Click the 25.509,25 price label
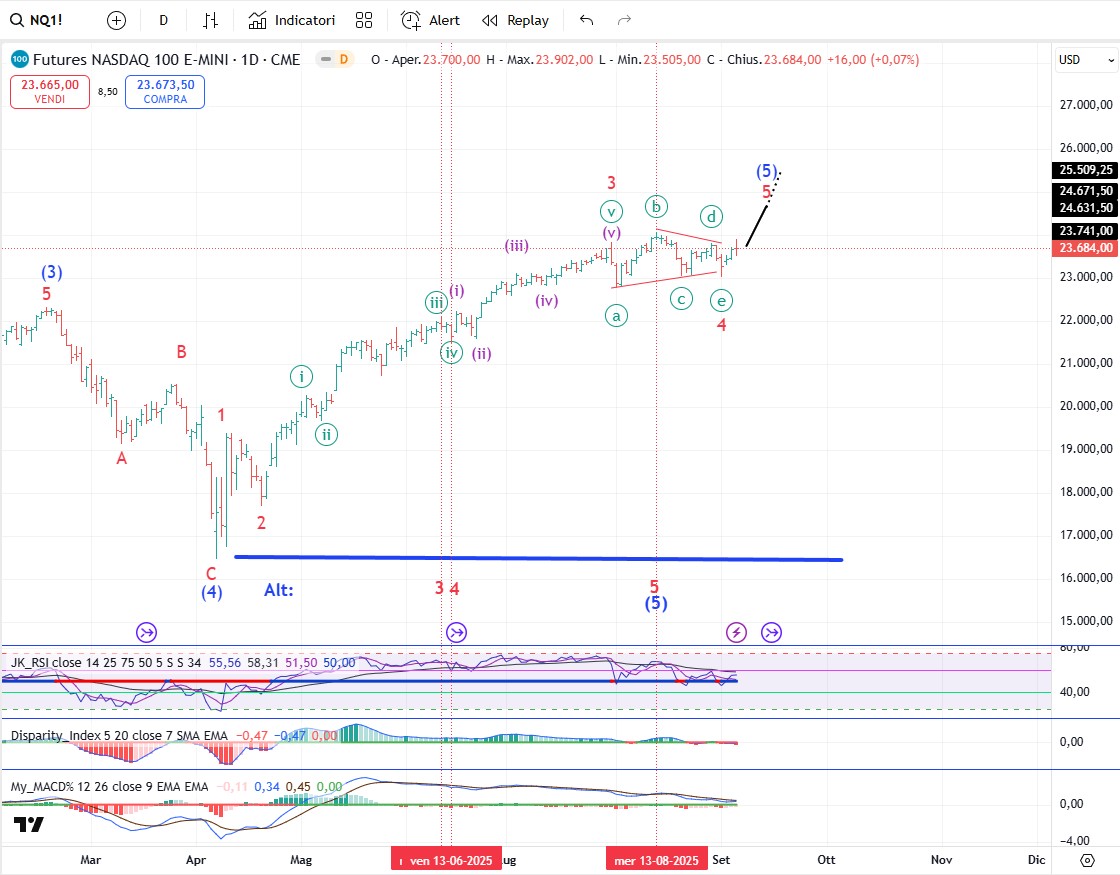Image resolution: width=1120 pixels, height=875 pixels. (x=1086, y=170)
